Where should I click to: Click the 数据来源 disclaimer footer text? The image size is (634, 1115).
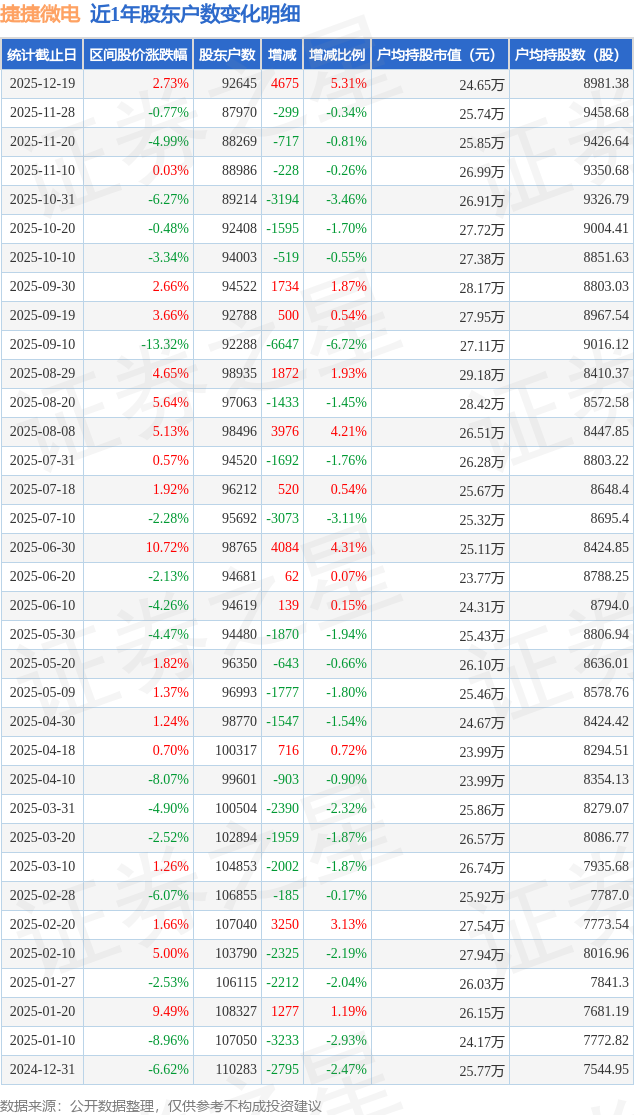point(161,1105)
